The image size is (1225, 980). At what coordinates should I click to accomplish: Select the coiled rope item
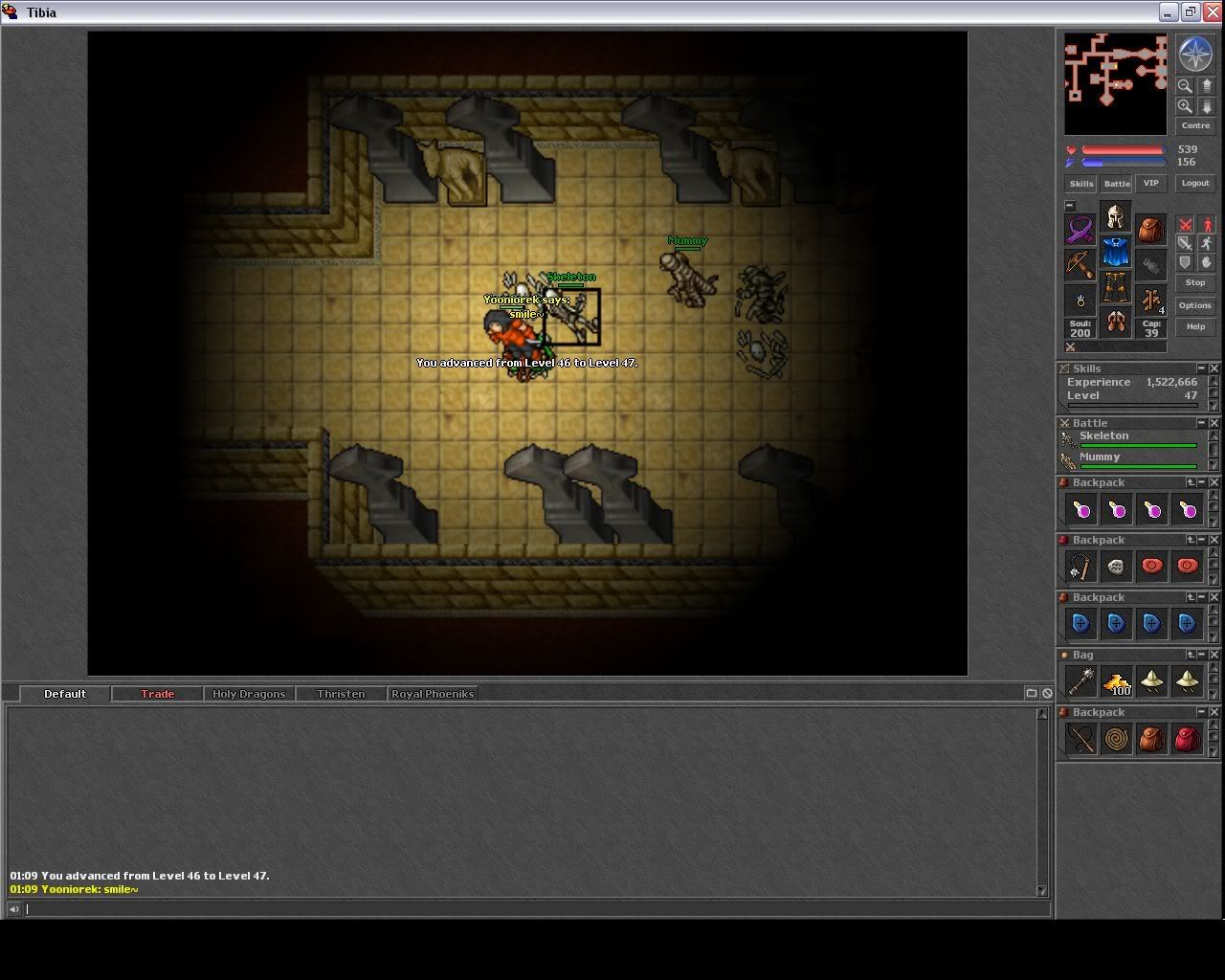tap(1116, 739)
